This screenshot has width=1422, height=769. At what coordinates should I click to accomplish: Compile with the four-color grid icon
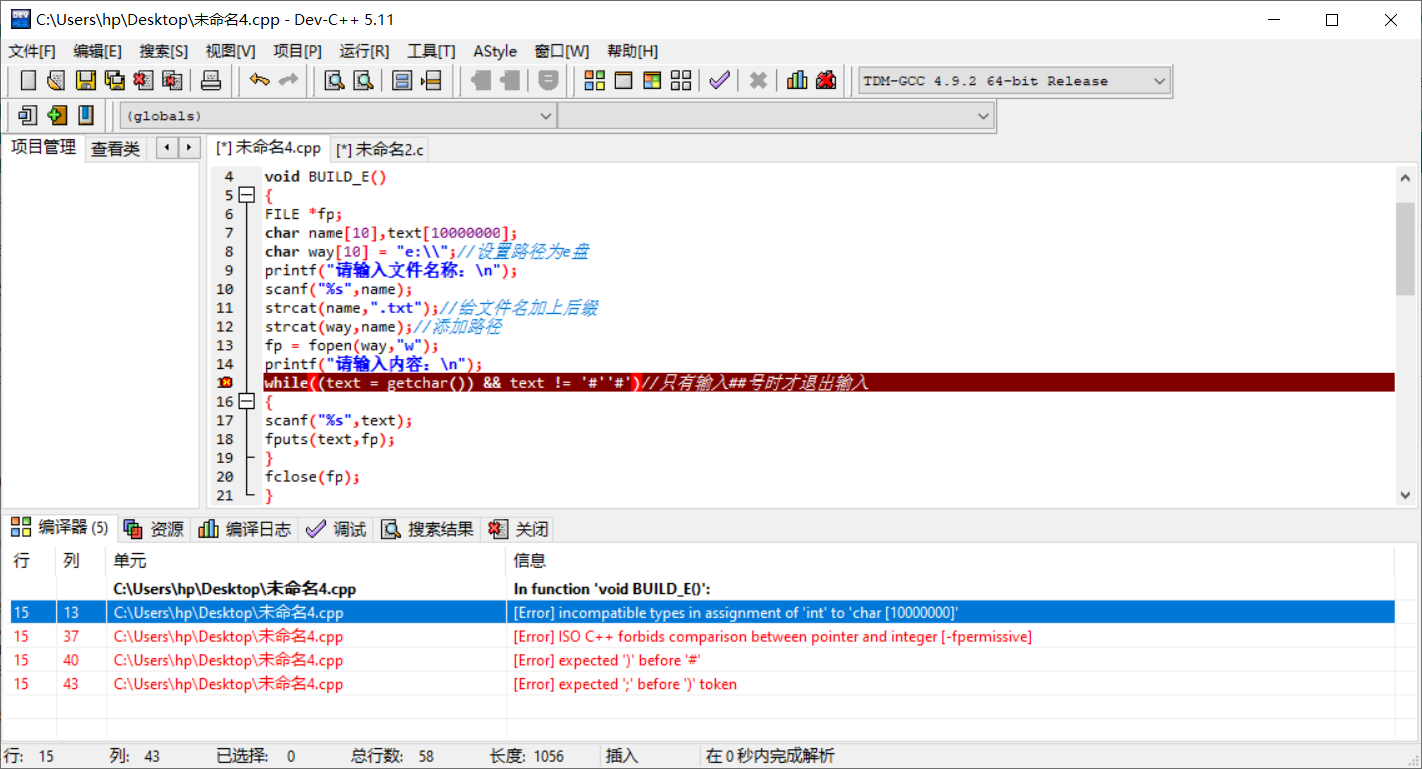tap(594, 81)
